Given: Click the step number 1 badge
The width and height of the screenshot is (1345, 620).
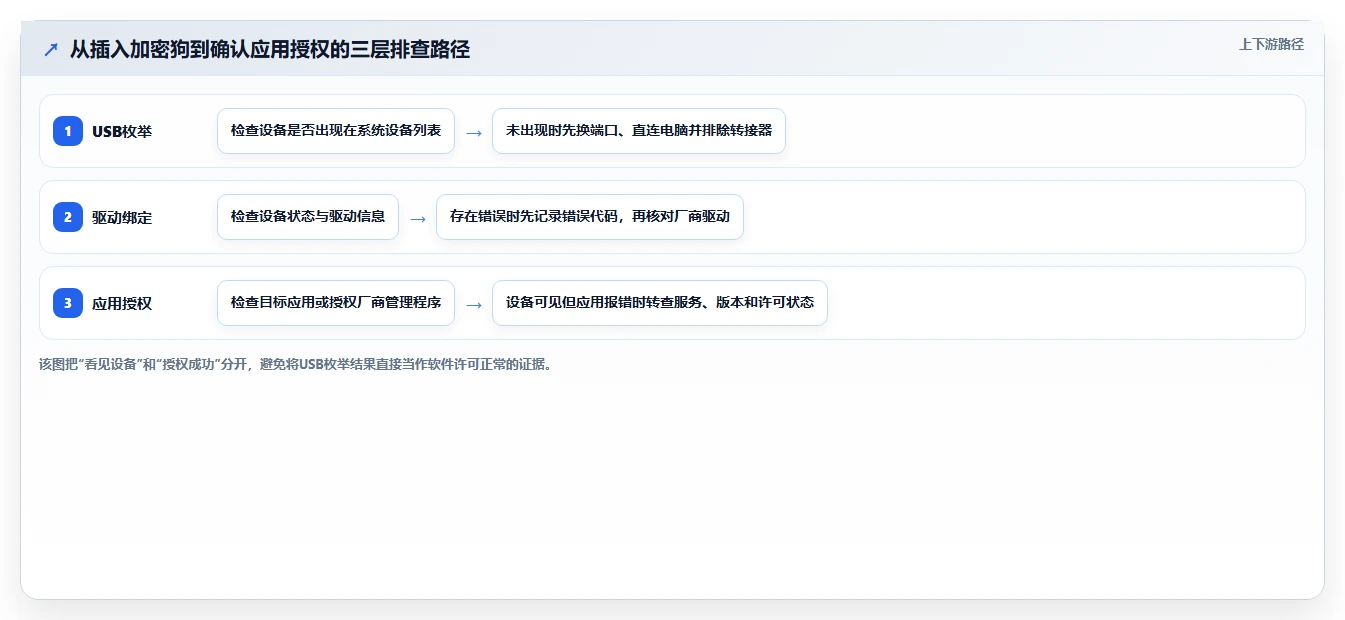Looking at the screenshot, I should click(x=68, y=131).
